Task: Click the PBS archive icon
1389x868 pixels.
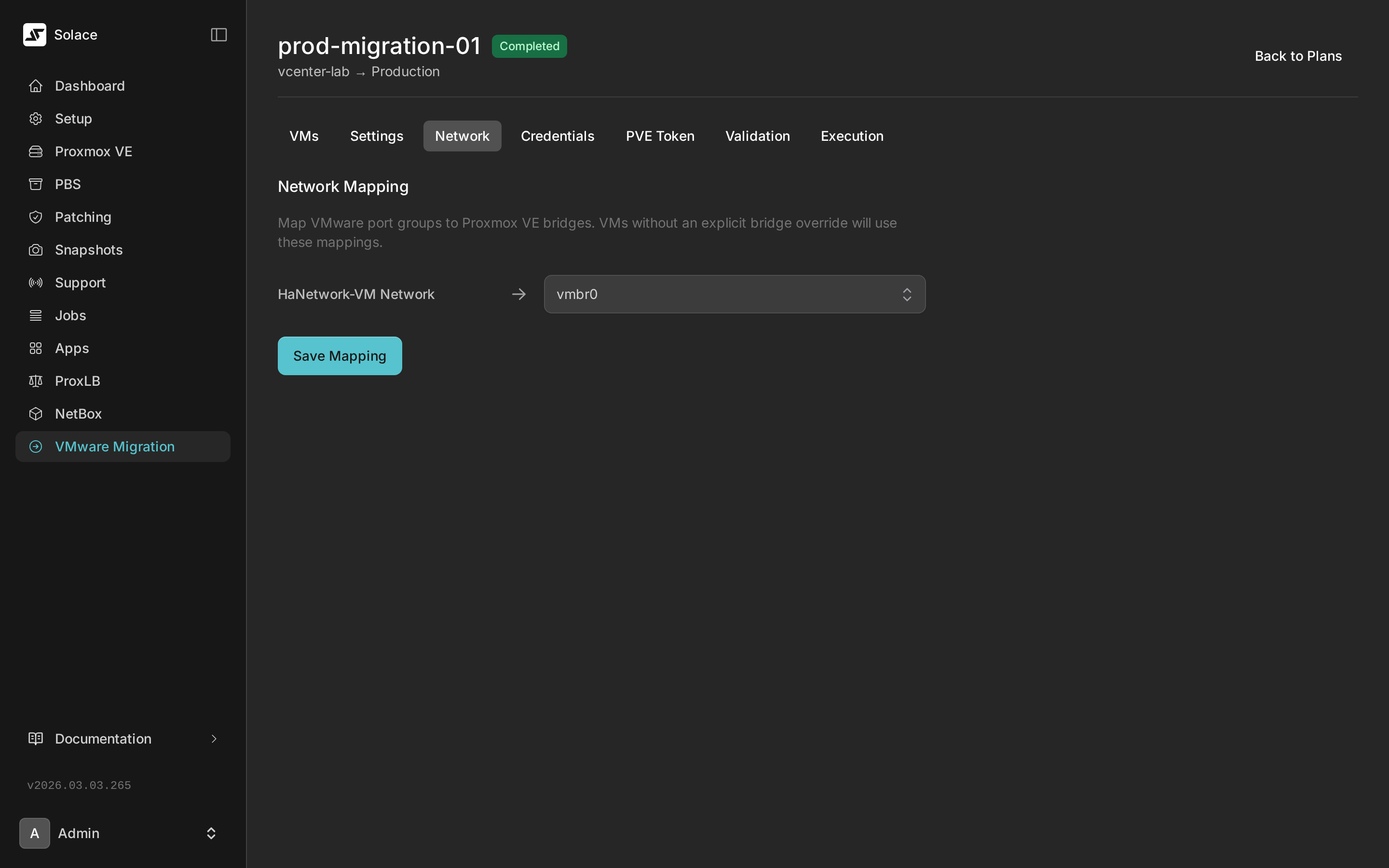Action: (36, 184)
